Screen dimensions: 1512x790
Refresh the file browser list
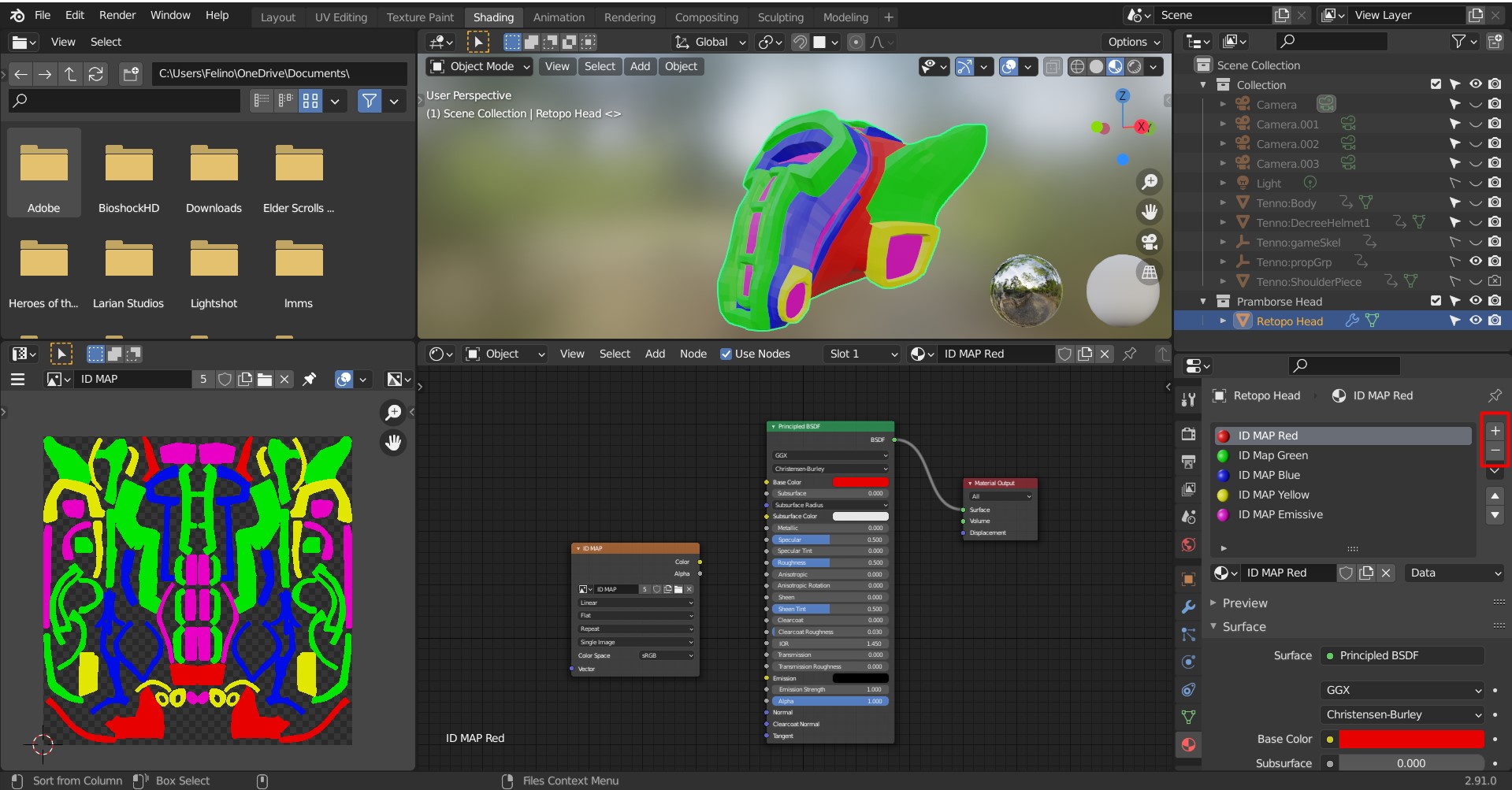click(95, 74)
